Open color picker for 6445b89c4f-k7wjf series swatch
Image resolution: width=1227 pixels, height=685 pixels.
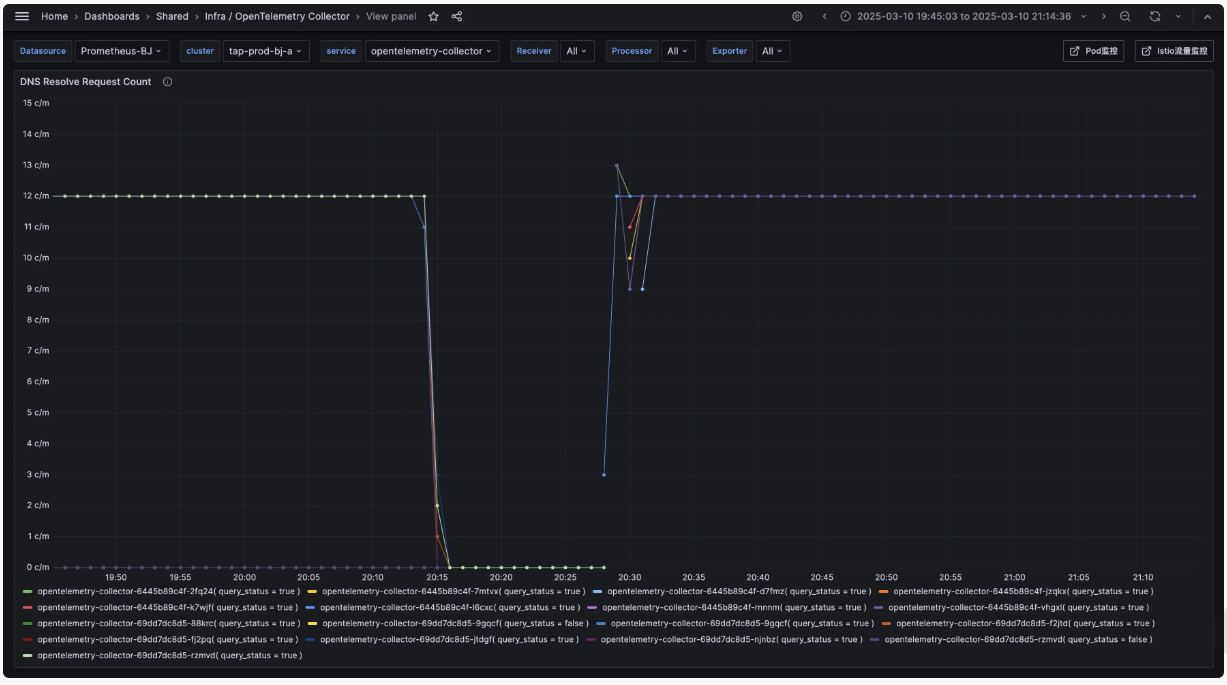[27, 608]
